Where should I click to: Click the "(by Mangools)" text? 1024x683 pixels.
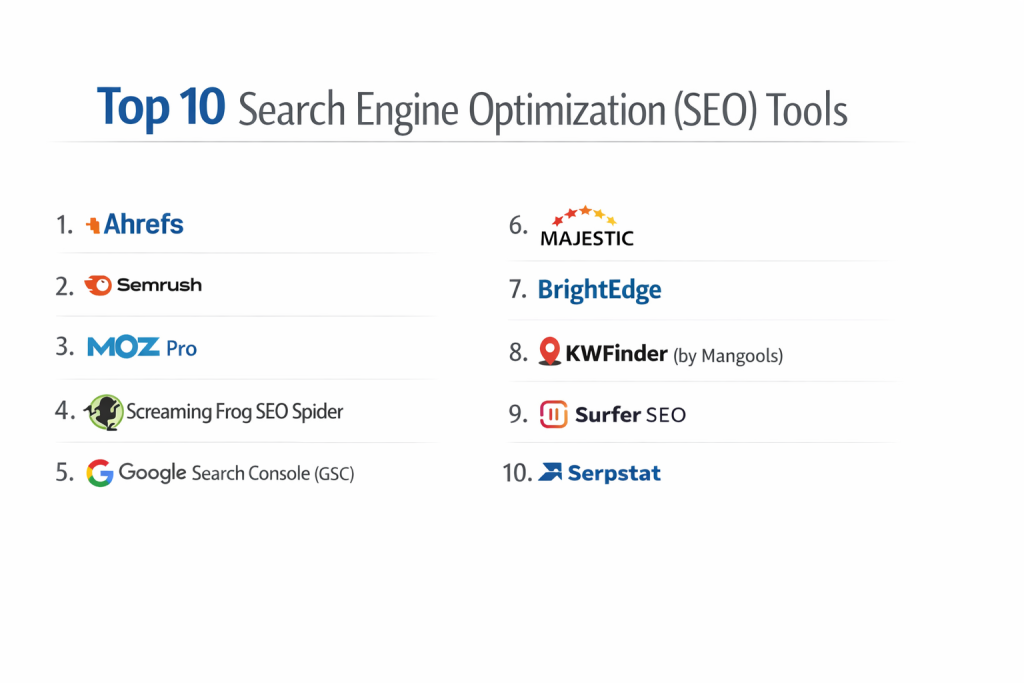point(728,355)
